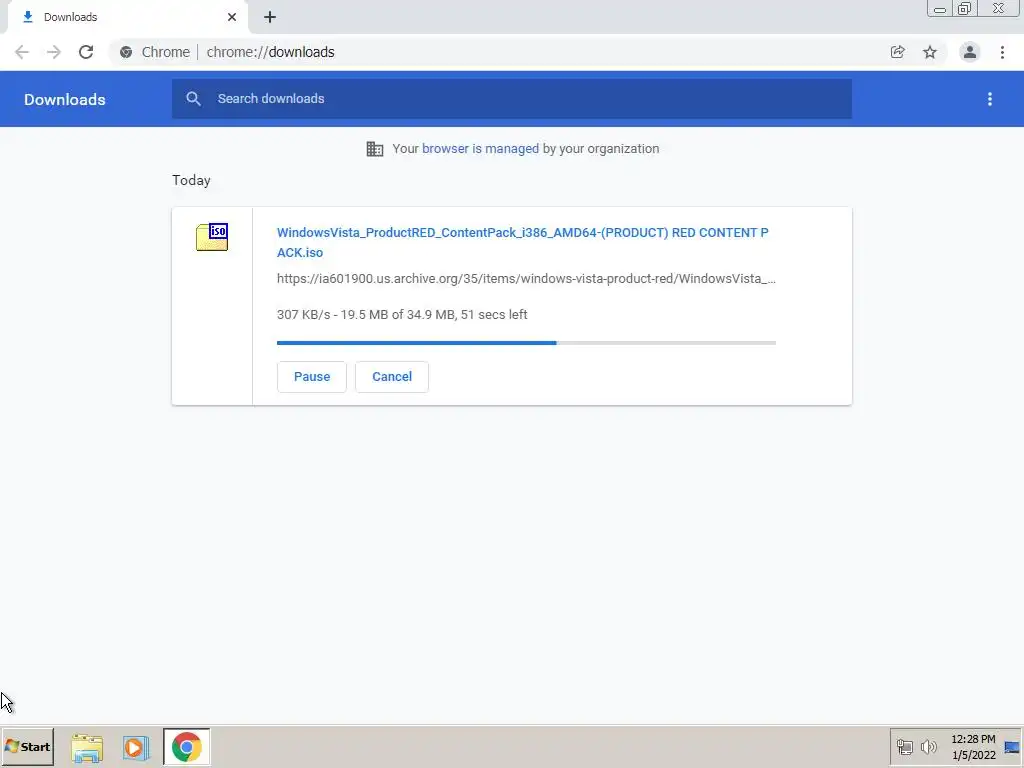1024x768 pixels.
Task: Pause the ISO download
Action: point(312,377)
